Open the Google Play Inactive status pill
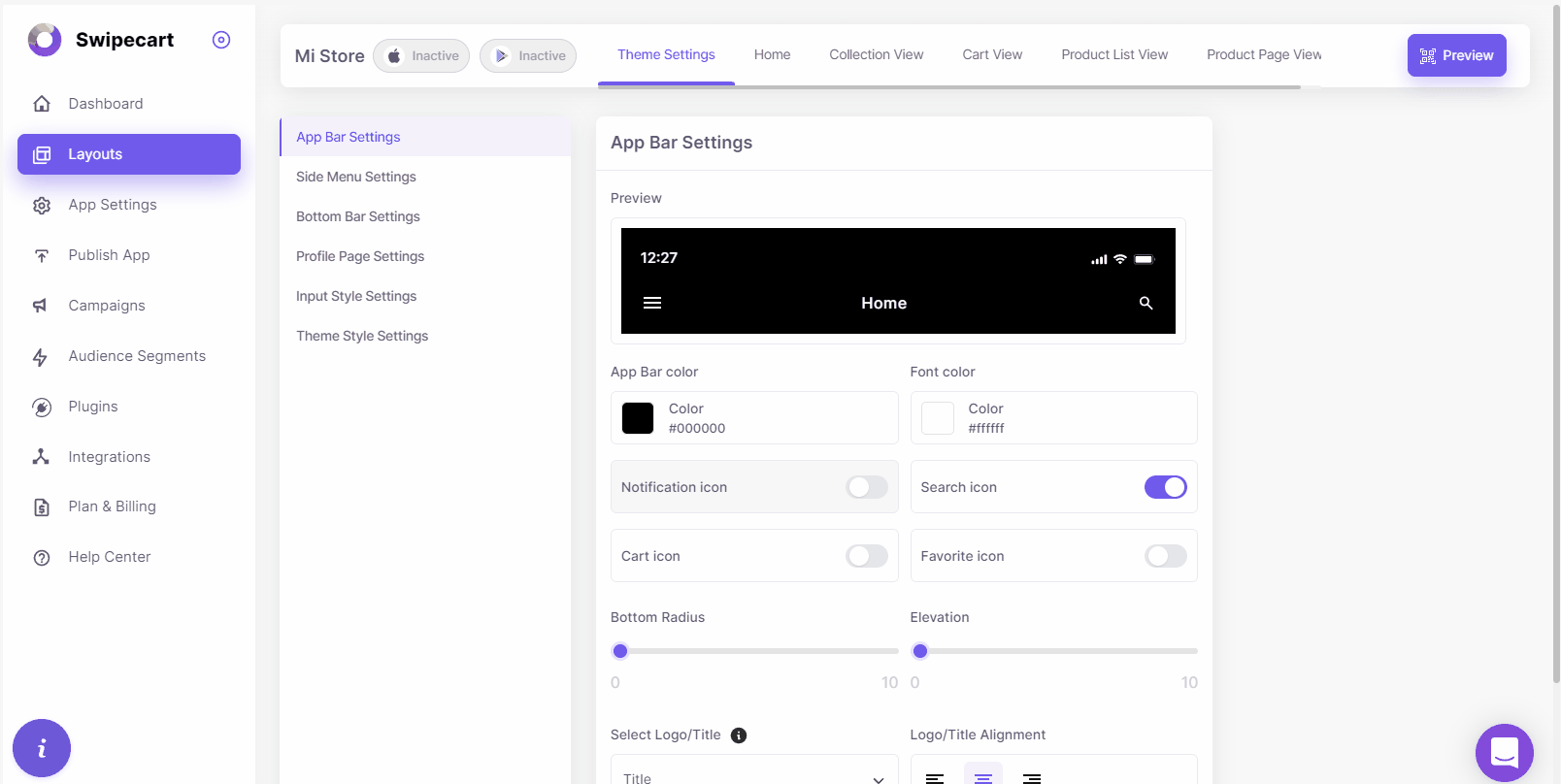The width and height of the screenshot is (1561, 784). [x=528, y=56]
